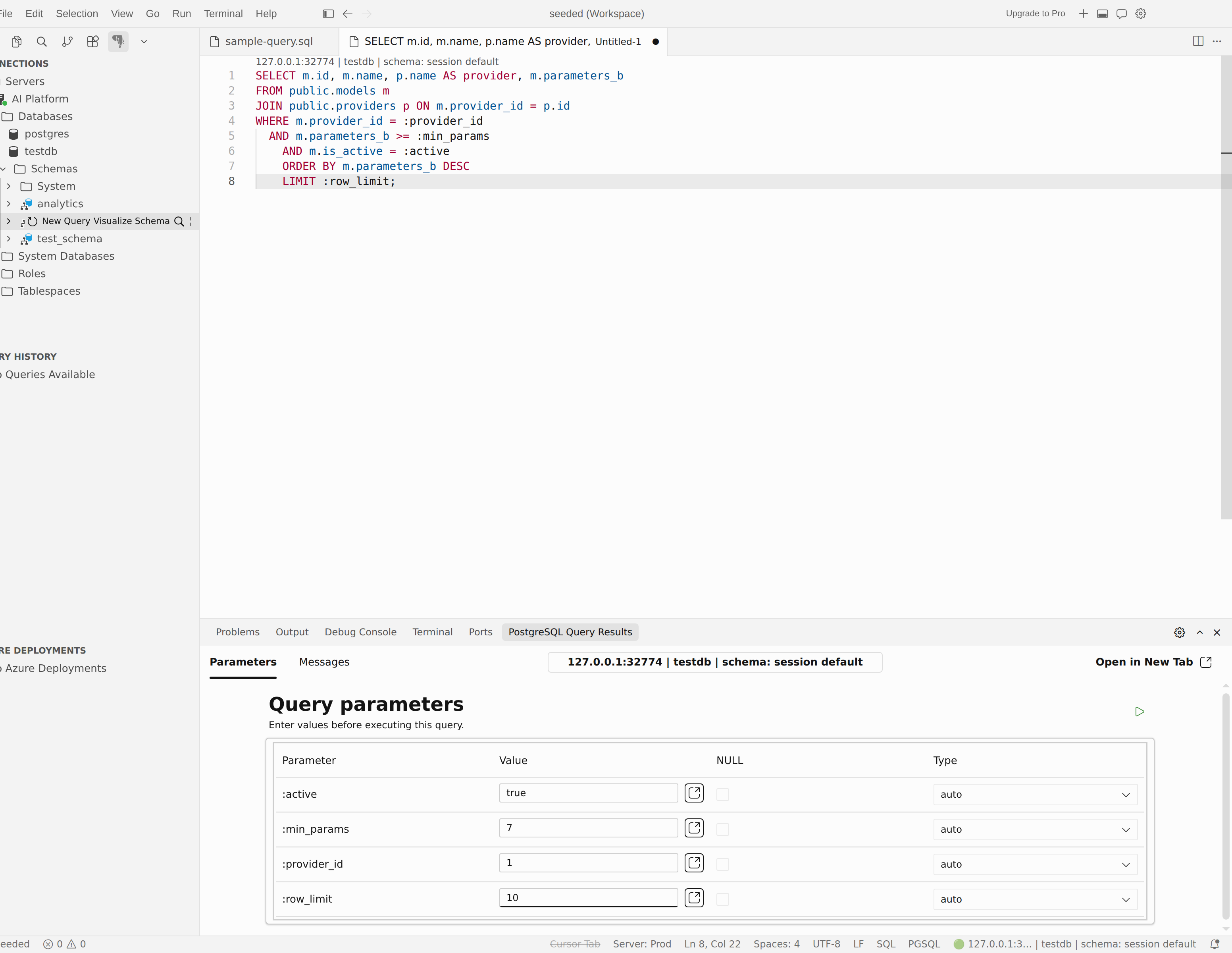The width and height of the screenshot is (1232, 953).
Task: Select the Roles tree item
Action: pyautogui.click(x=32, y=274)
